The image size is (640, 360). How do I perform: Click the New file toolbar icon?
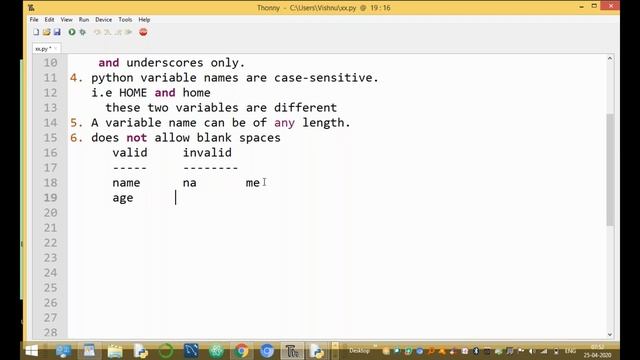[x=36, y=32]
